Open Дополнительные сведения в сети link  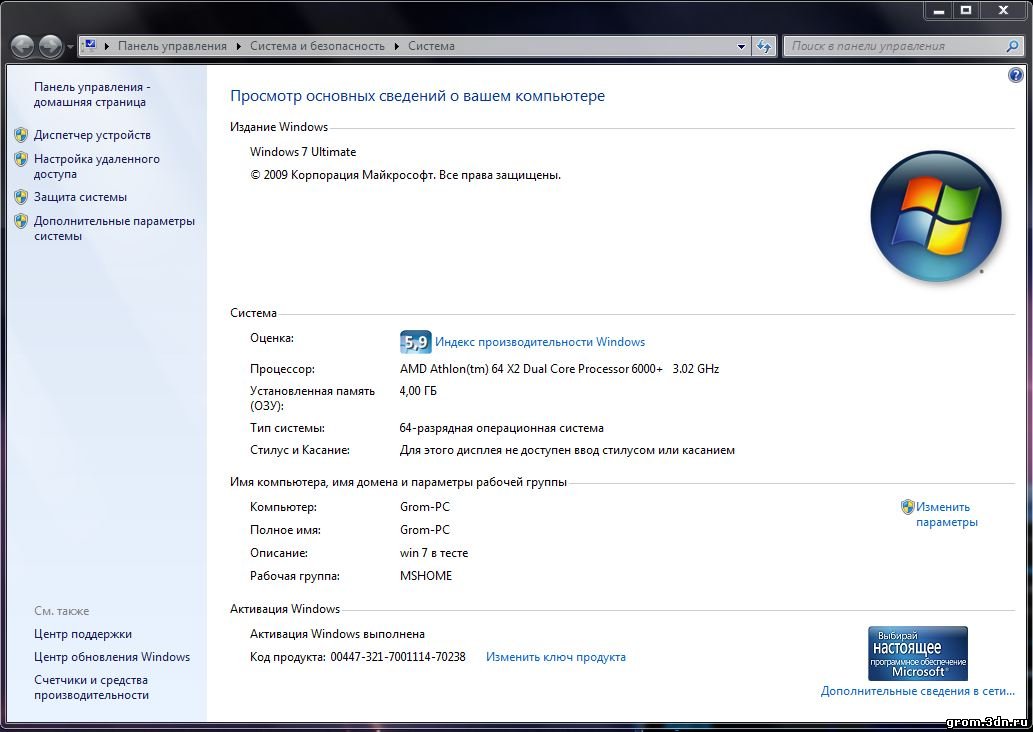click(918, 691)
